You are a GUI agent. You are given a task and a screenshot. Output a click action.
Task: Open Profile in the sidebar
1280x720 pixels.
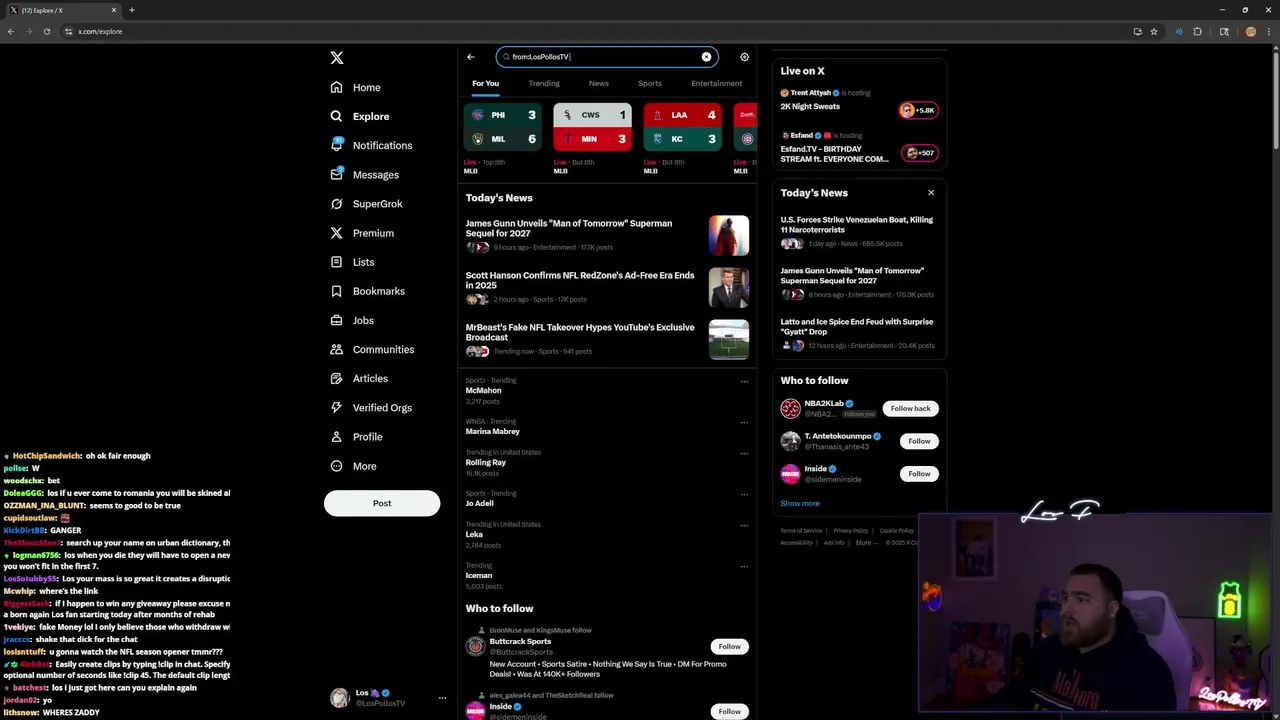click(x=357, y=437)
